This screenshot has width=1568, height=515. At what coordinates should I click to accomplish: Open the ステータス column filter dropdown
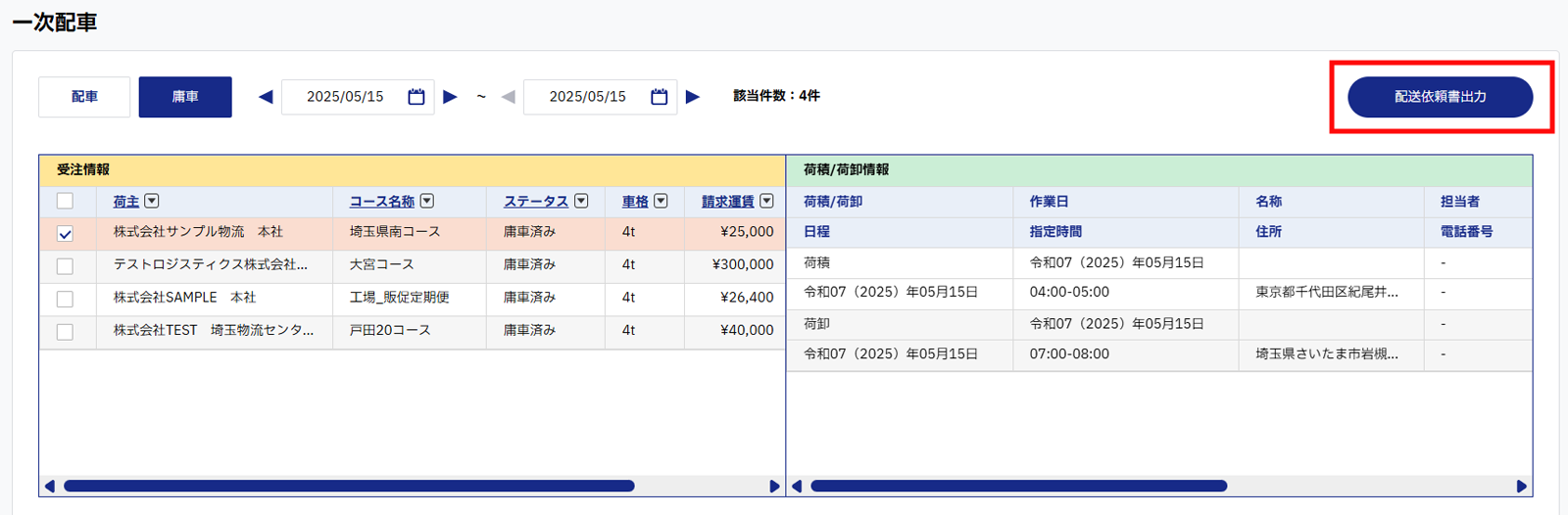click(x=581, y=202)
